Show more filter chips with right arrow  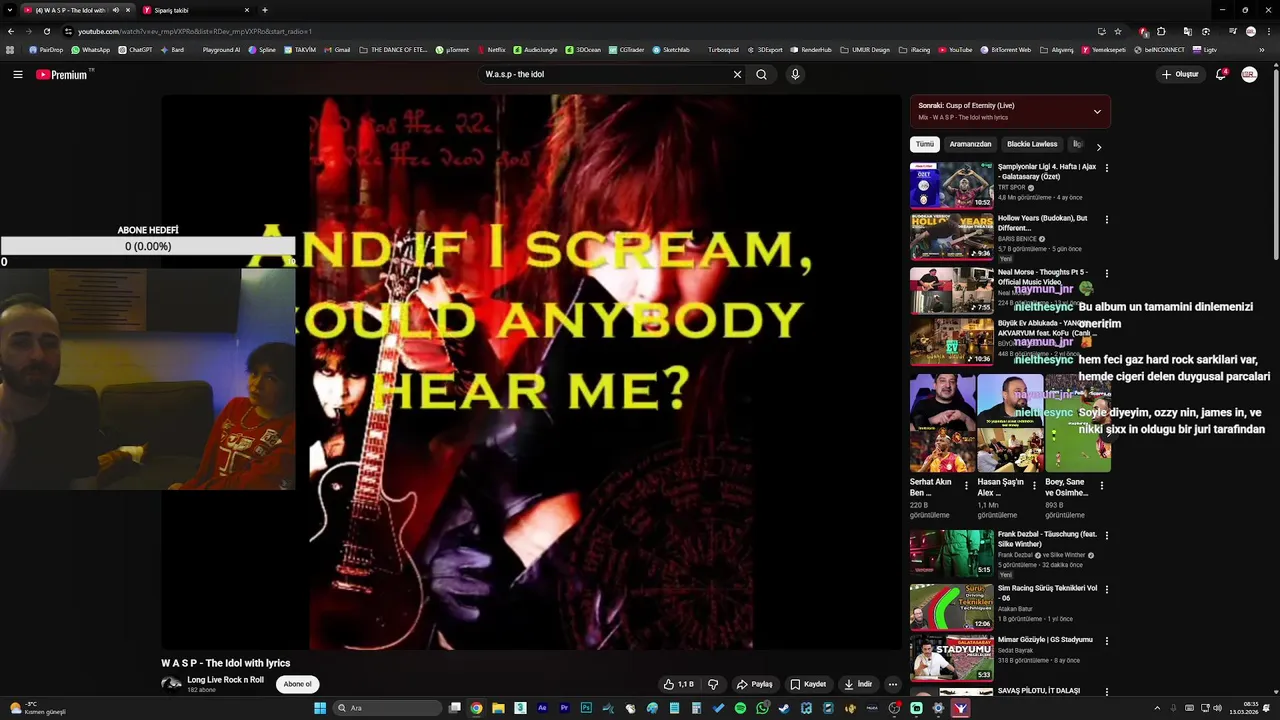[1098, 147]
